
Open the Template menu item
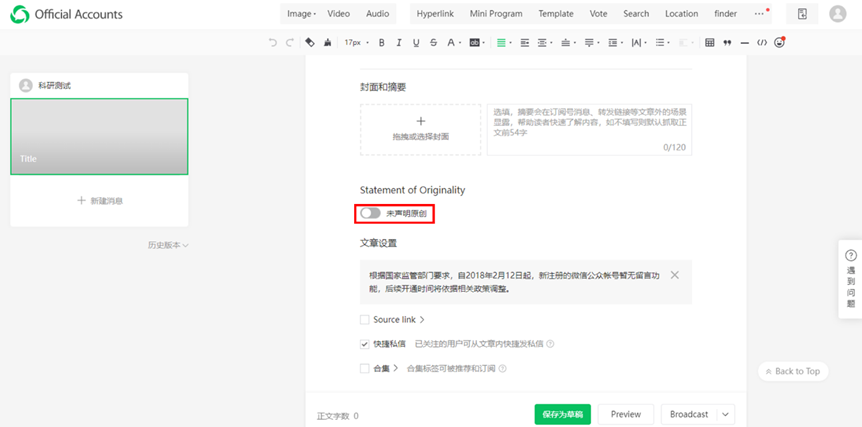(556, 14)
